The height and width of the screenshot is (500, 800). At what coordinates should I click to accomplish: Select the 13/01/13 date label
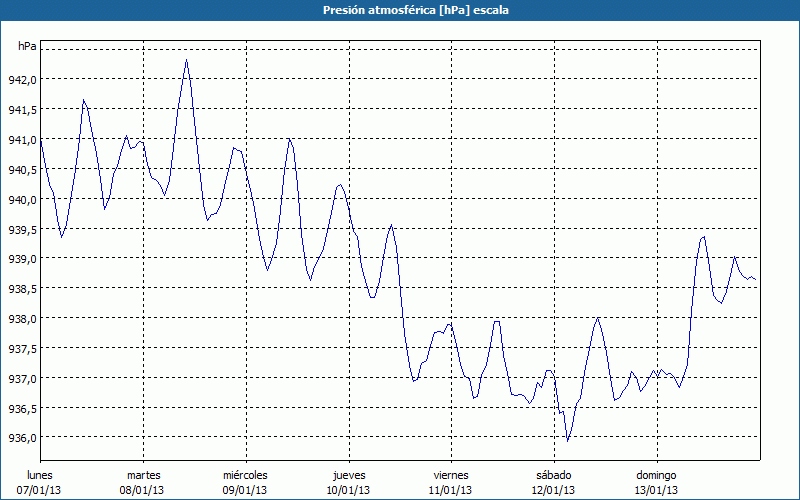pyautogui.click(x=656, y=490)
